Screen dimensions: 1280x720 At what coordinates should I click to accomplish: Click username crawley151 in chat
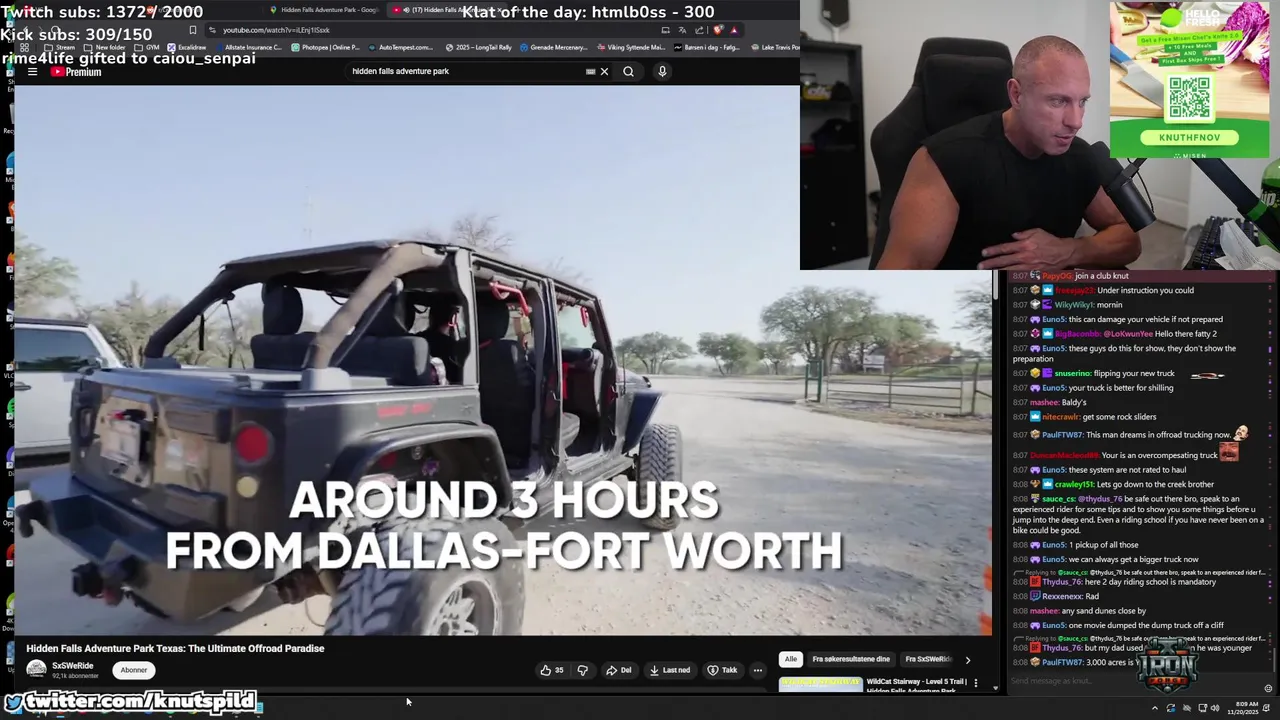(1076, 484)
